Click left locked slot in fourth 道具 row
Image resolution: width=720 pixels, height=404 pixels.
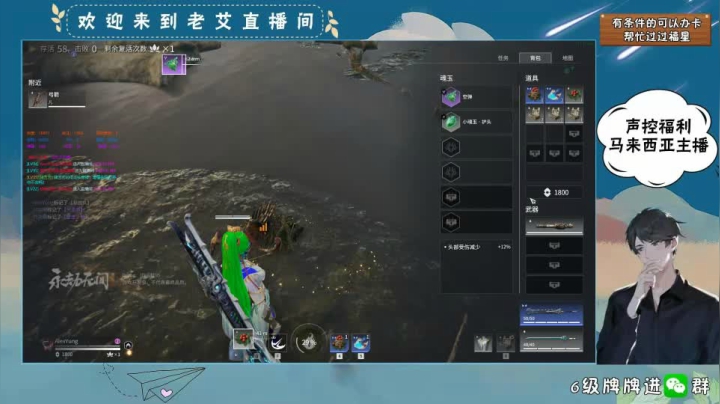tap(534, 153)
